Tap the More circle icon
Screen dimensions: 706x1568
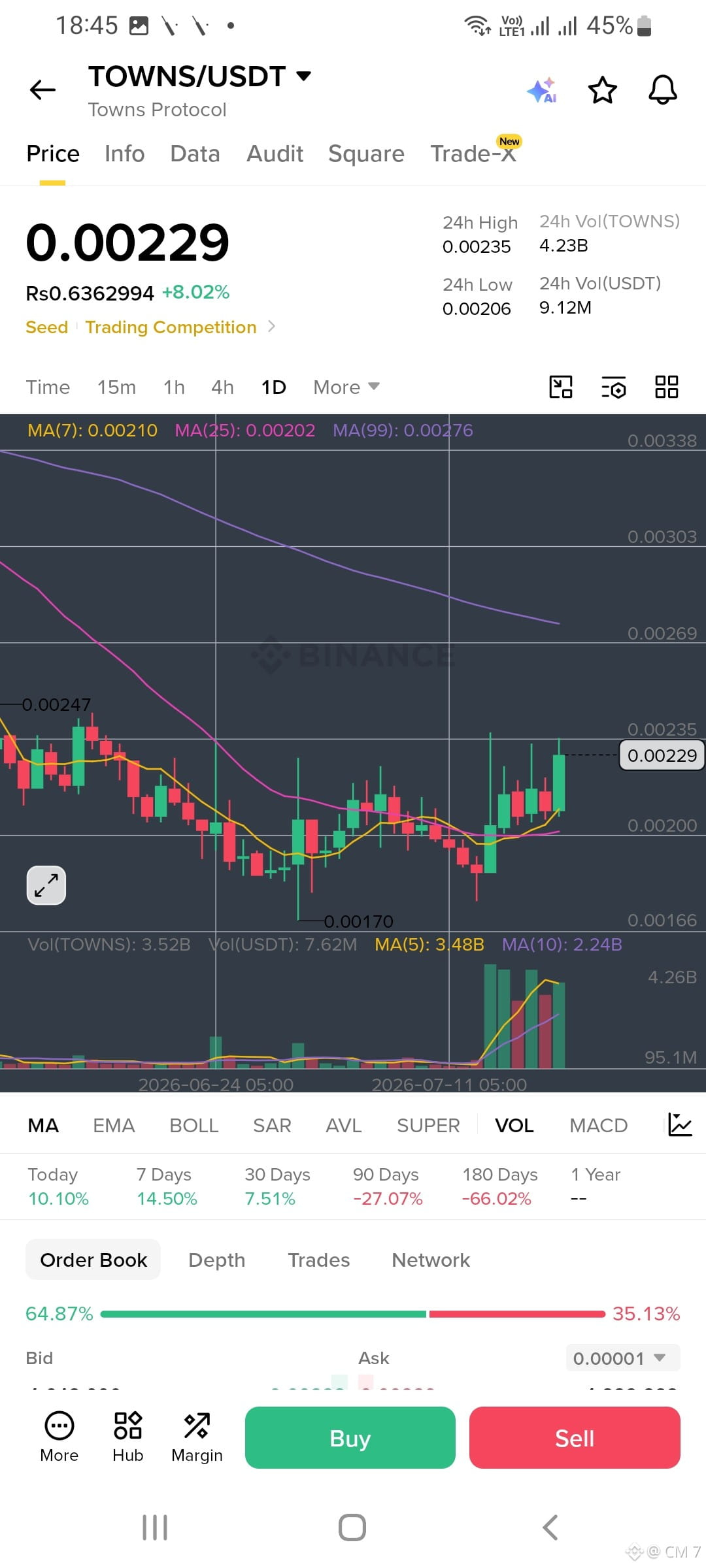coord(59,1437)
